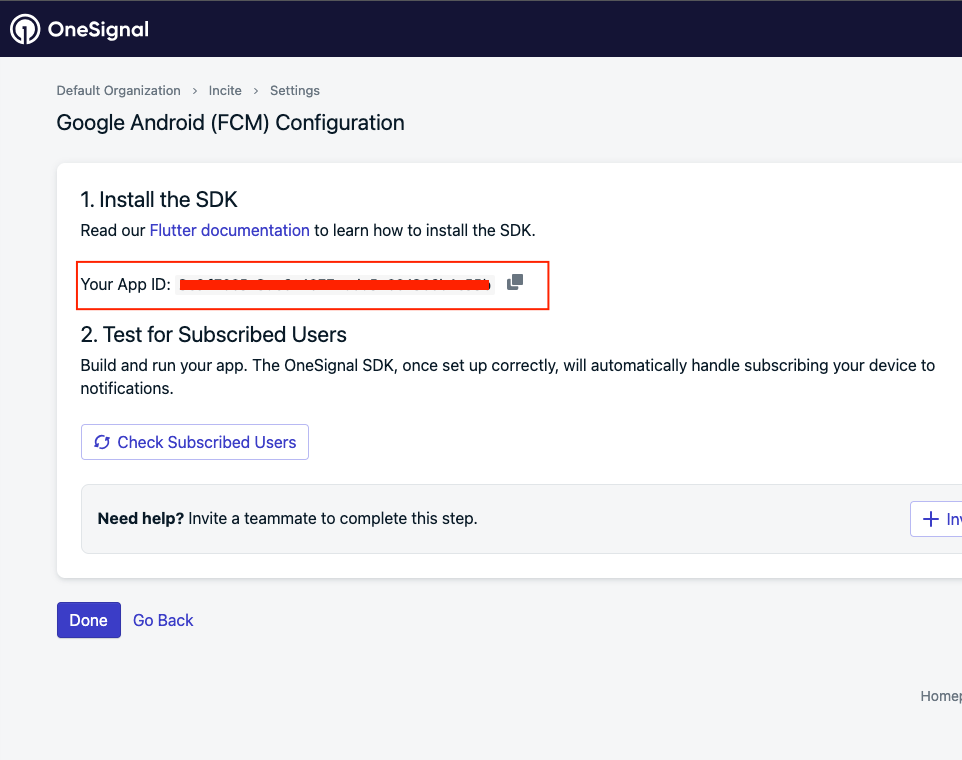Click the "1. Install the SDK" heading
Image resolution: width=962 pixels, height=760 pixels.
click(159, 200)
